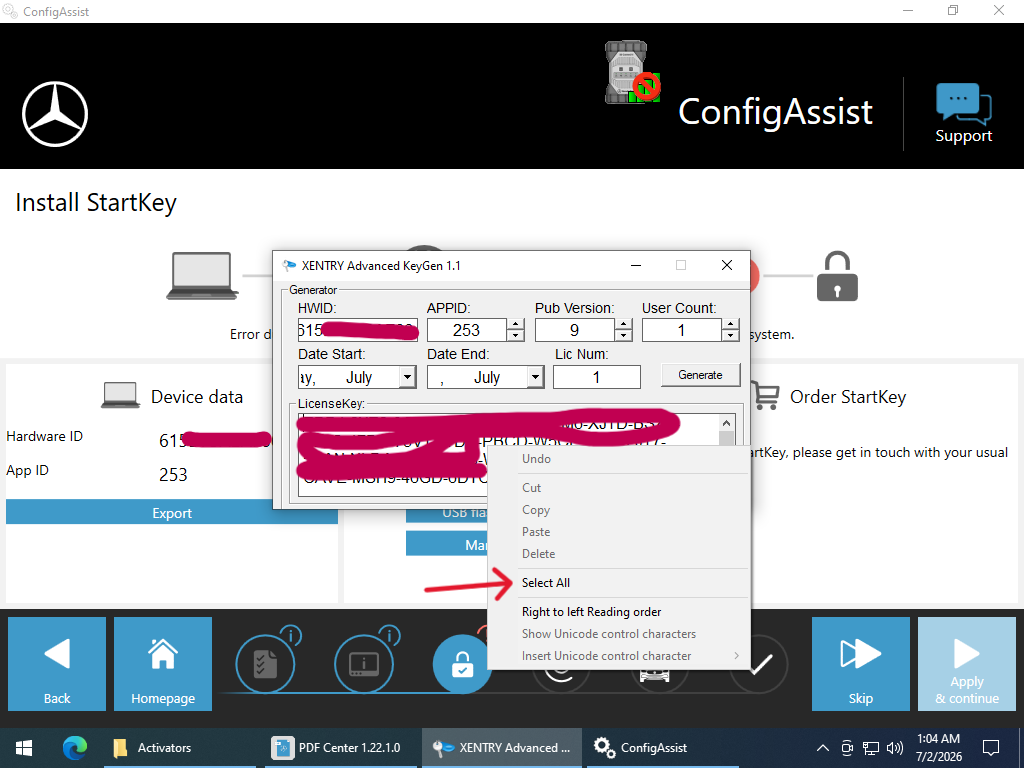
Task: Minimize the XENTRY Advanced KeyGen window
Action: (636, 265)
